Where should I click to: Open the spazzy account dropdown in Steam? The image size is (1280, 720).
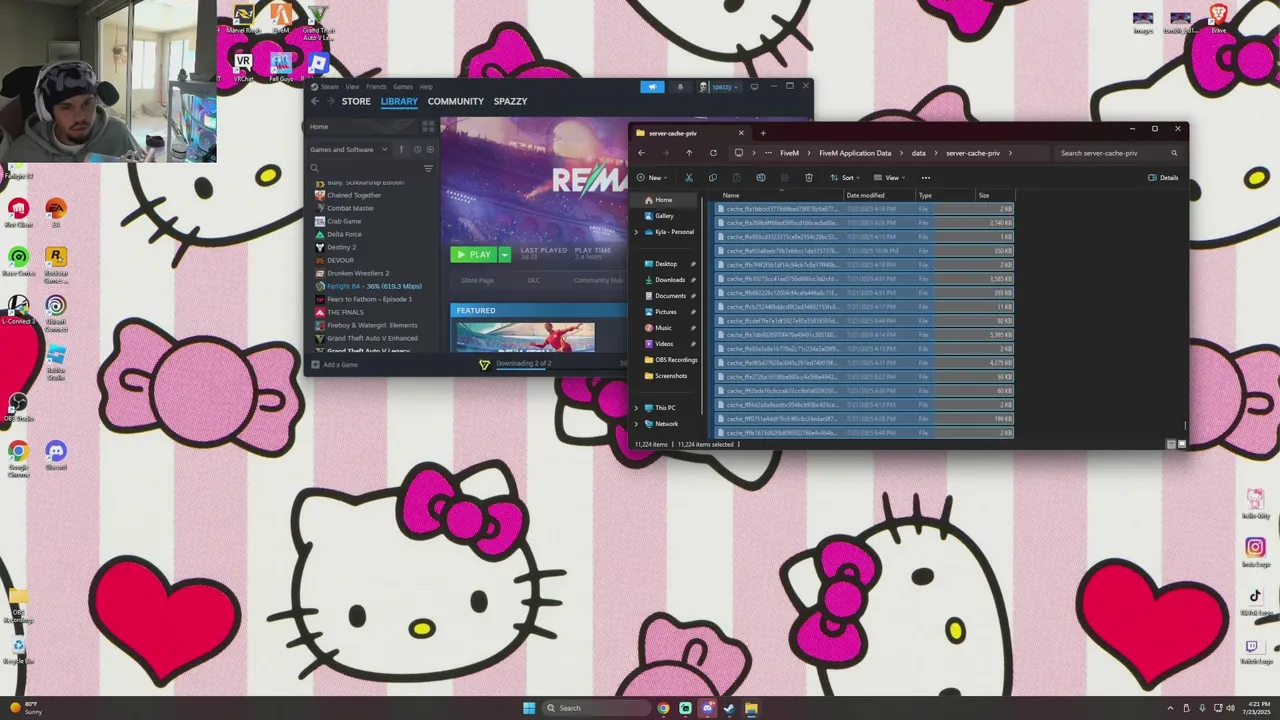[x=720, y=87]
